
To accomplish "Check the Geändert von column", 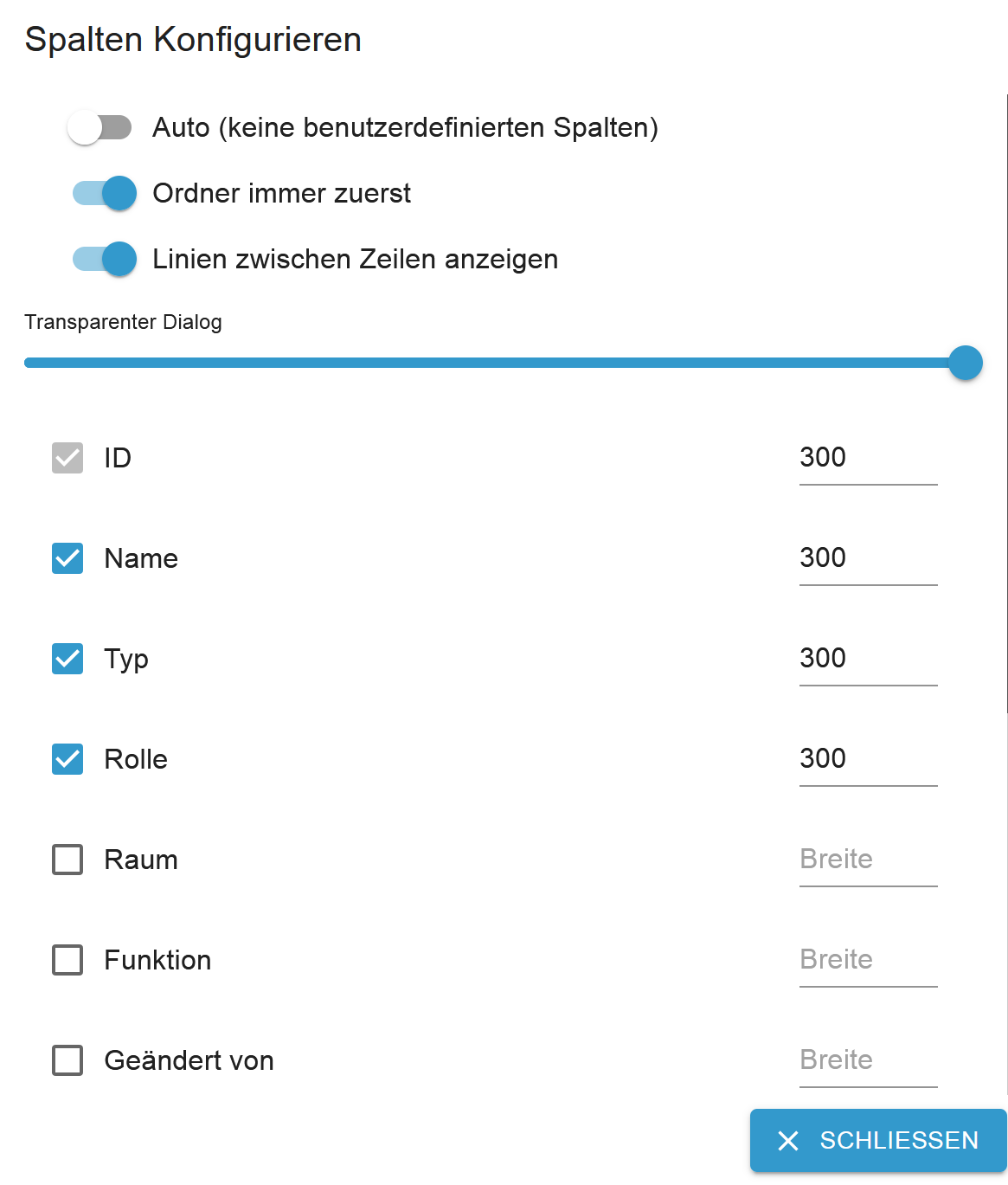I will point(67,1060).
